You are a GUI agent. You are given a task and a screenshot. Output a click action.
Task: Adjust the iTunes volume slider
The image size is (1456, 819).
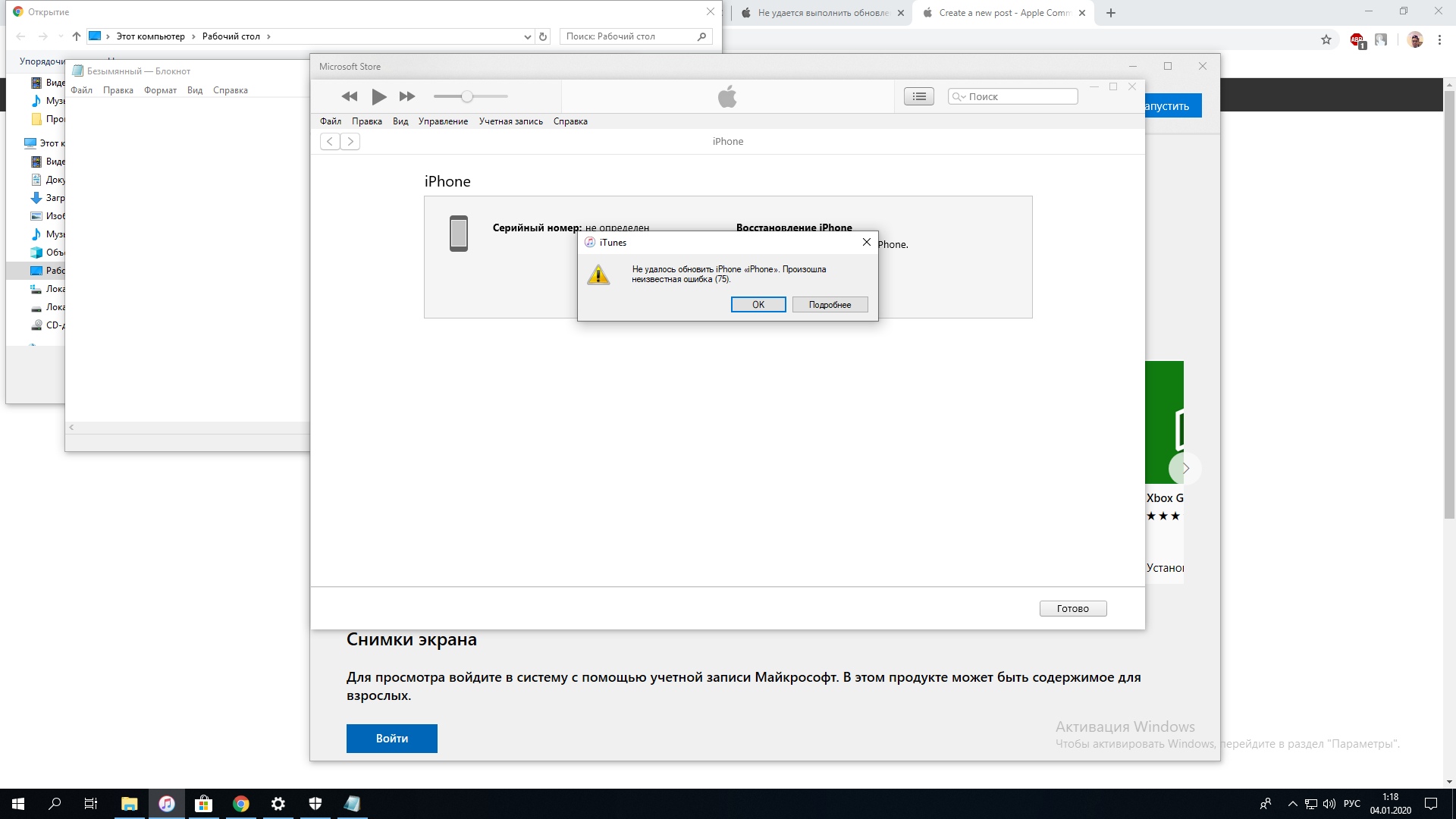coord(467,96)
